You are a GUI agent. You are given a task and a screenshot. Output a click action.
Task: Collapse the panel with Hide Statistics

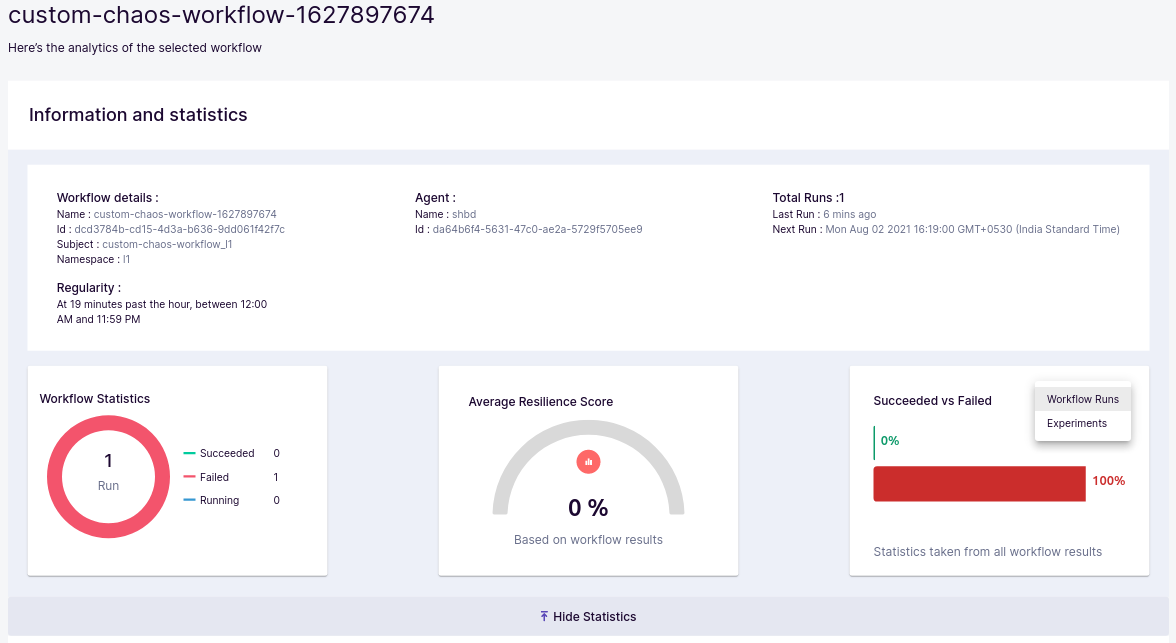[x=594, y=616]
